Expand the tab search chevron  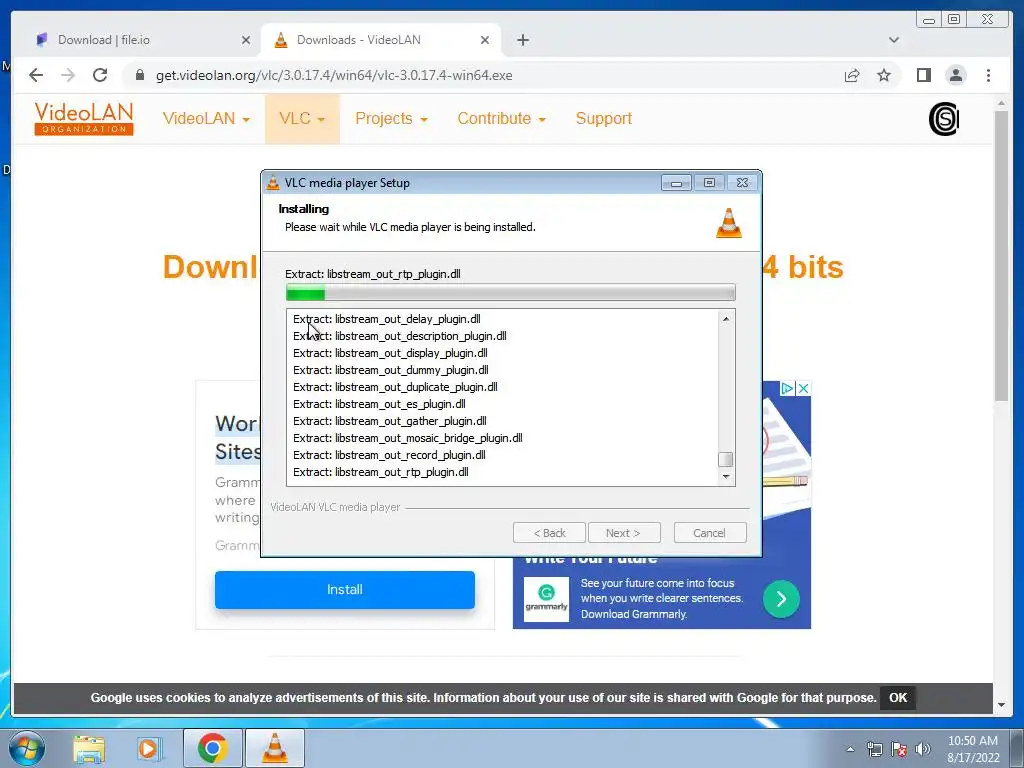pyautogui.click(x=894, y=40)
